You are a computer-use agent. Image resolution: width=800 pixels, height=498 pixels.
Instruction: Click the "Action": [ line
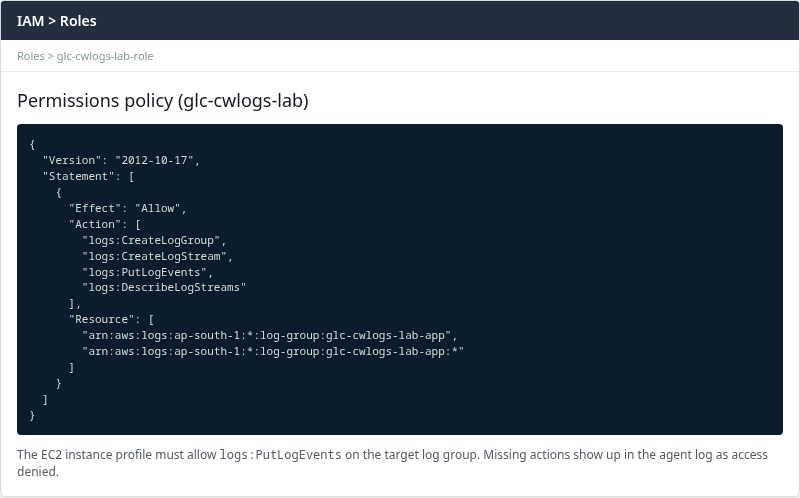point(105,224)
